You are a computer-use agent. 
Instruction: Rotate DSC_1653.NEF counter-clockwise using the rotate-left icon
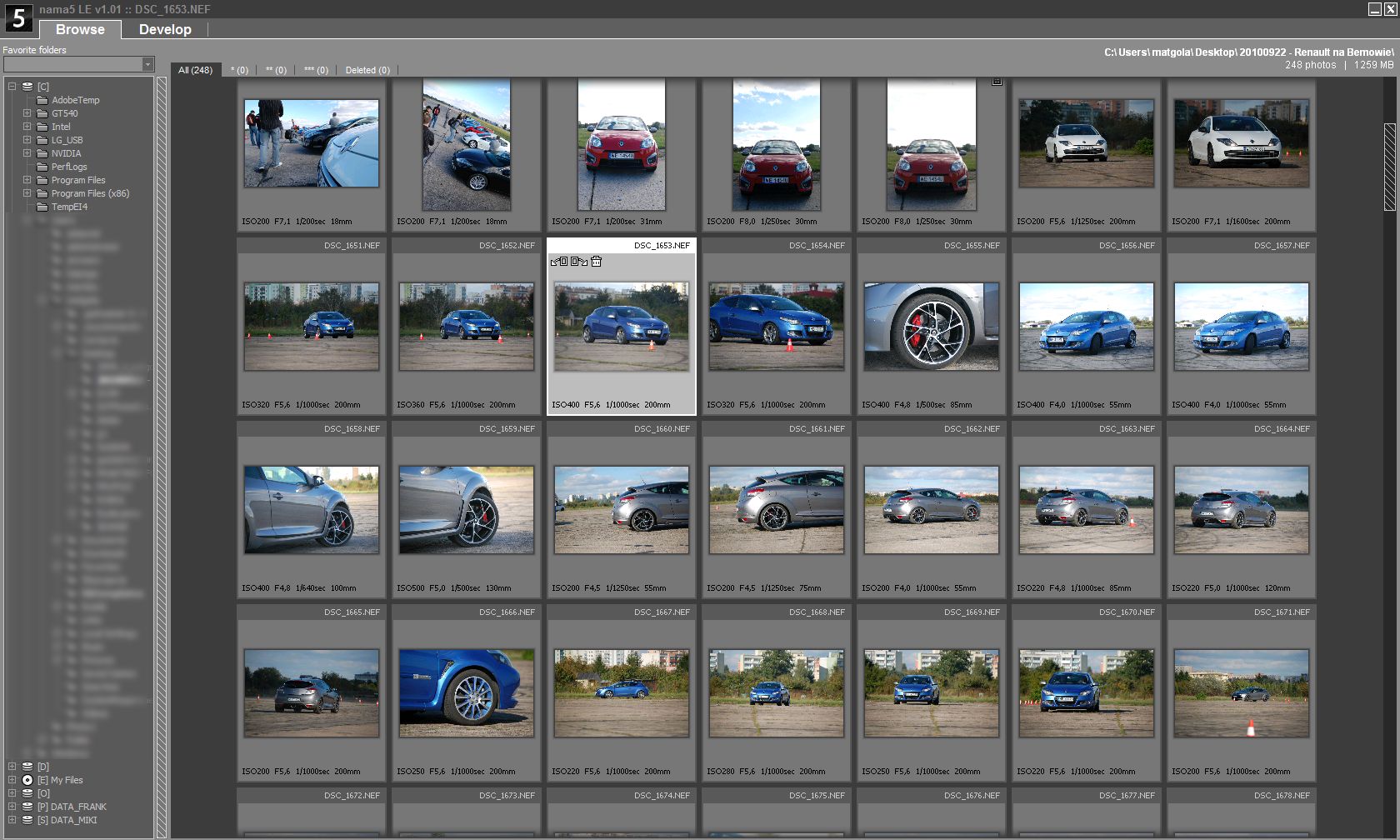[559, 262]
